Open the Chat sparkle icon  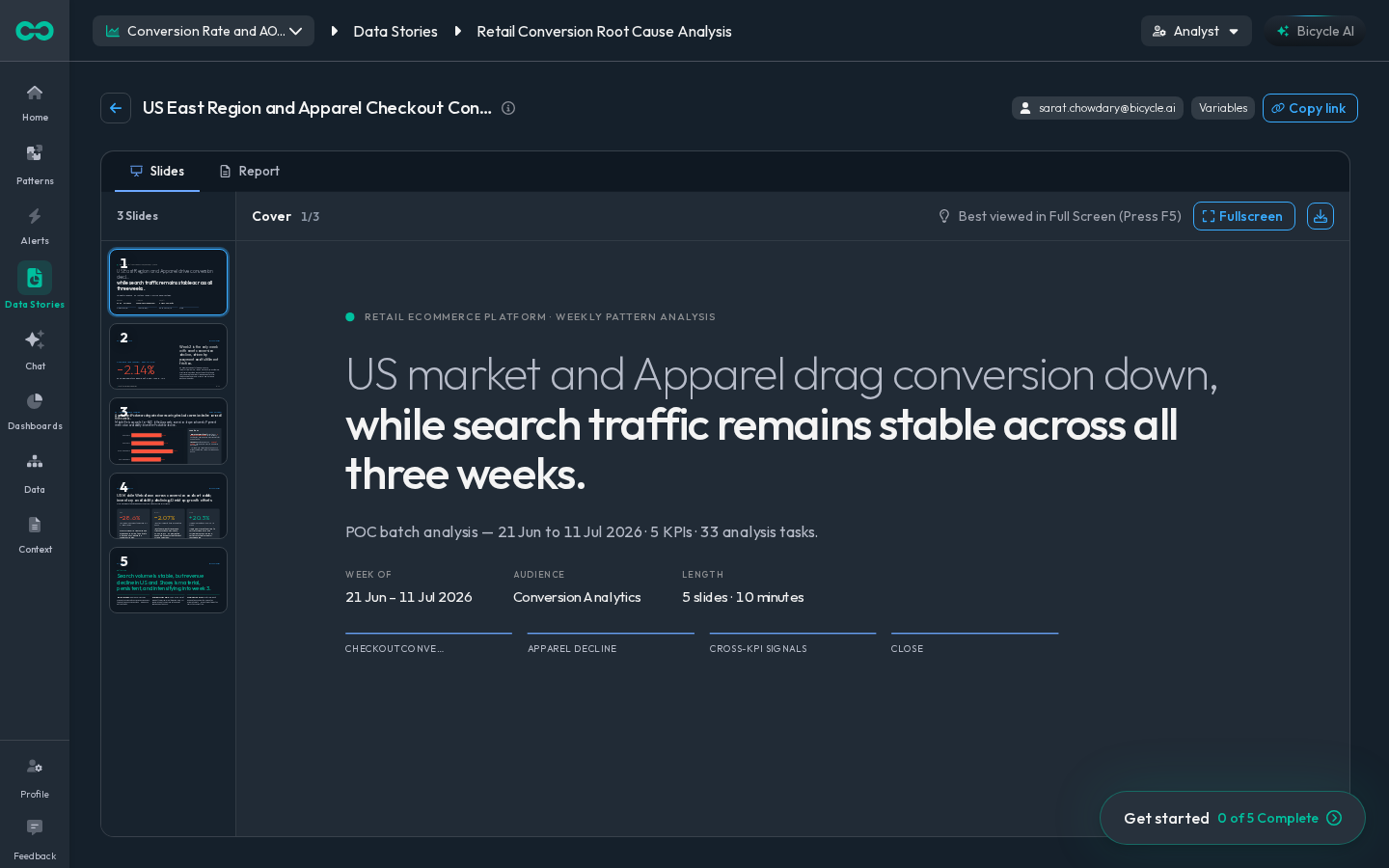click(35, 339)
